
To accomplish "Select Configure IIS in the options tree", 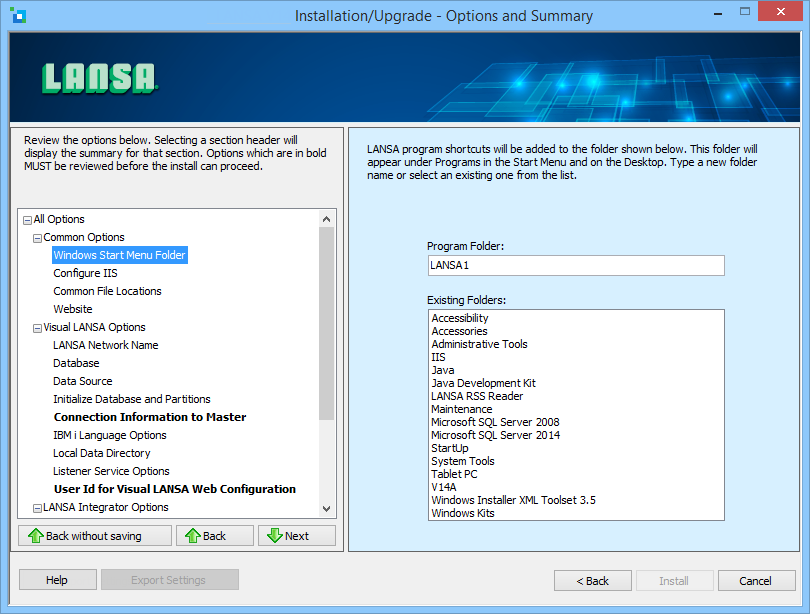I will tap(85, 273).
